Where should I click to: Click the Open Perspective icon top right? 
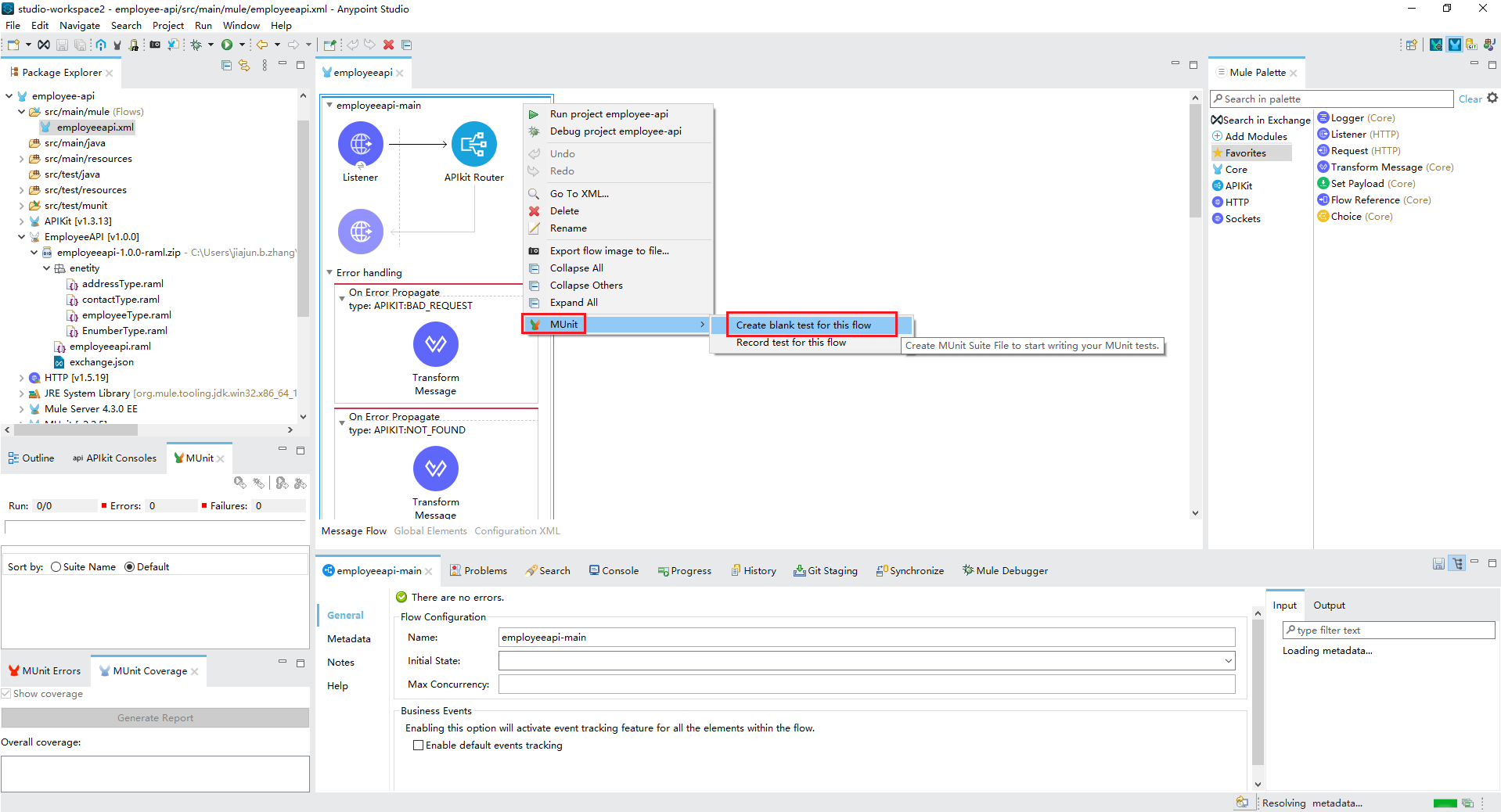1411,45
